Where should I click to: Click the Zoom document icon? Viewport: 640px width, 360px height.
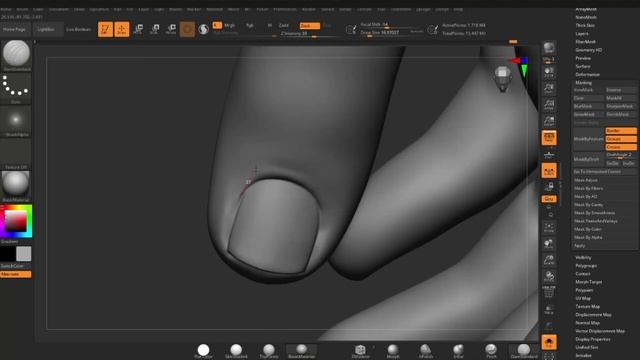point(549,89)
